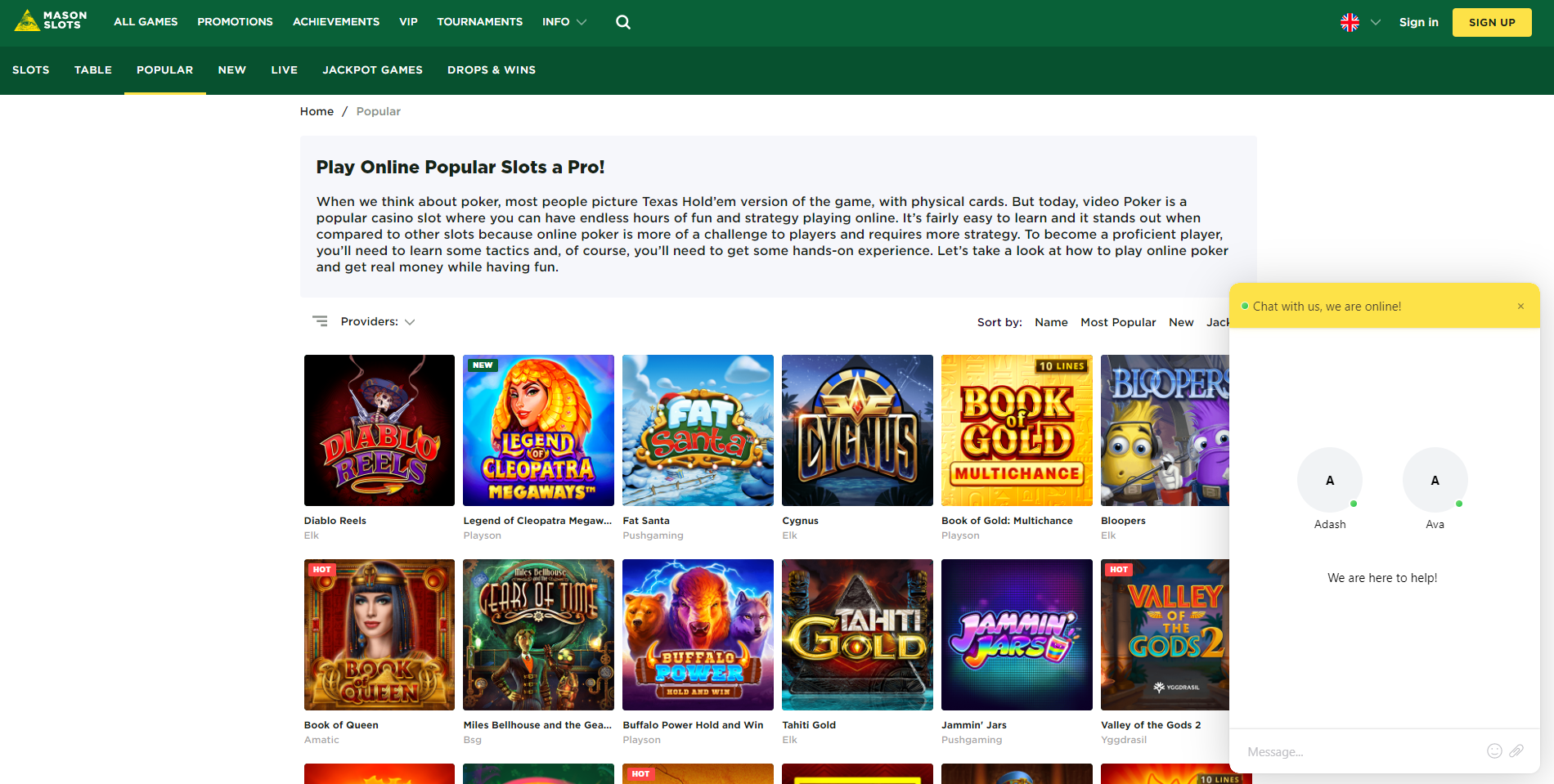This screenshot has width=1554, height=784.
Task: Click the Book of Gold: Multichance title
Action: point(1007,521)
